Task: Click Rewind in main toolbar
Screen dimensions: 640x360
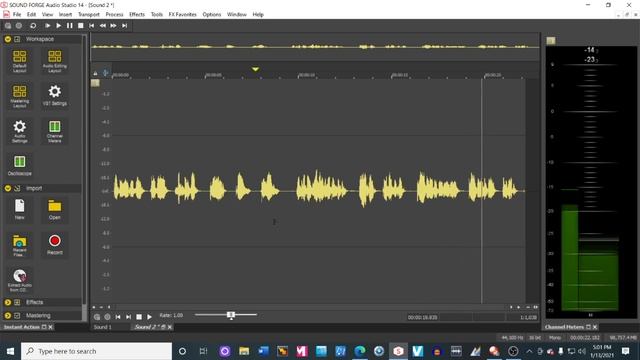Action: click(x=102, y=25)
